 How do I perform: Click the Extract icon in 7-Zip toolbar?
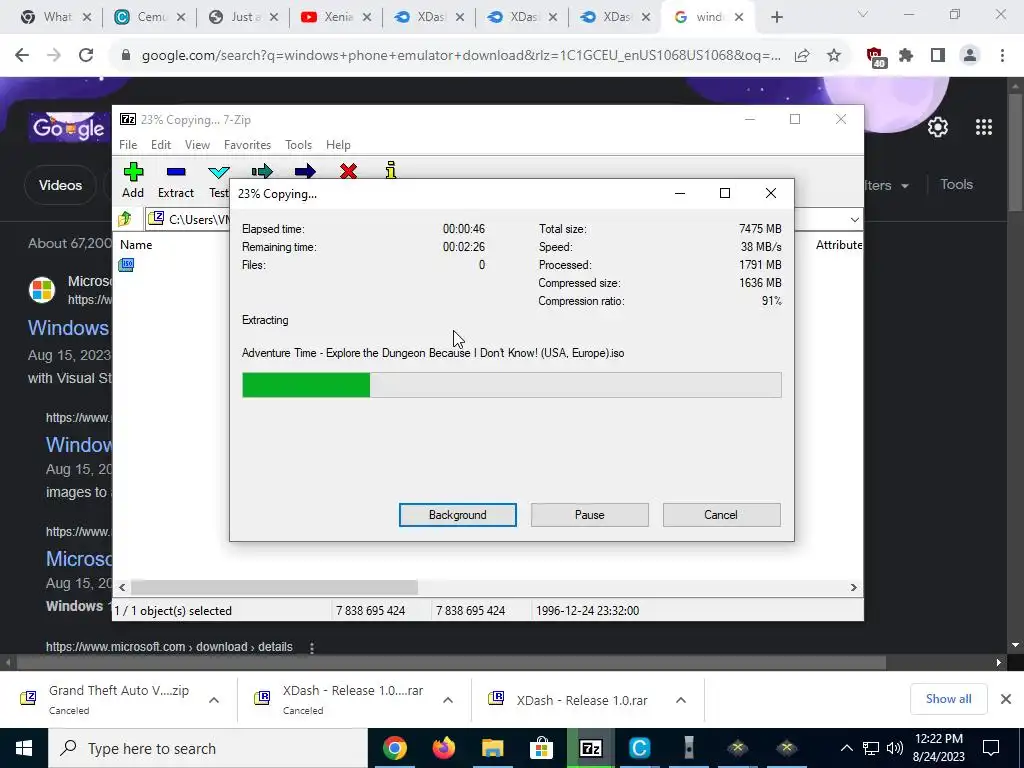coord(176,172)
